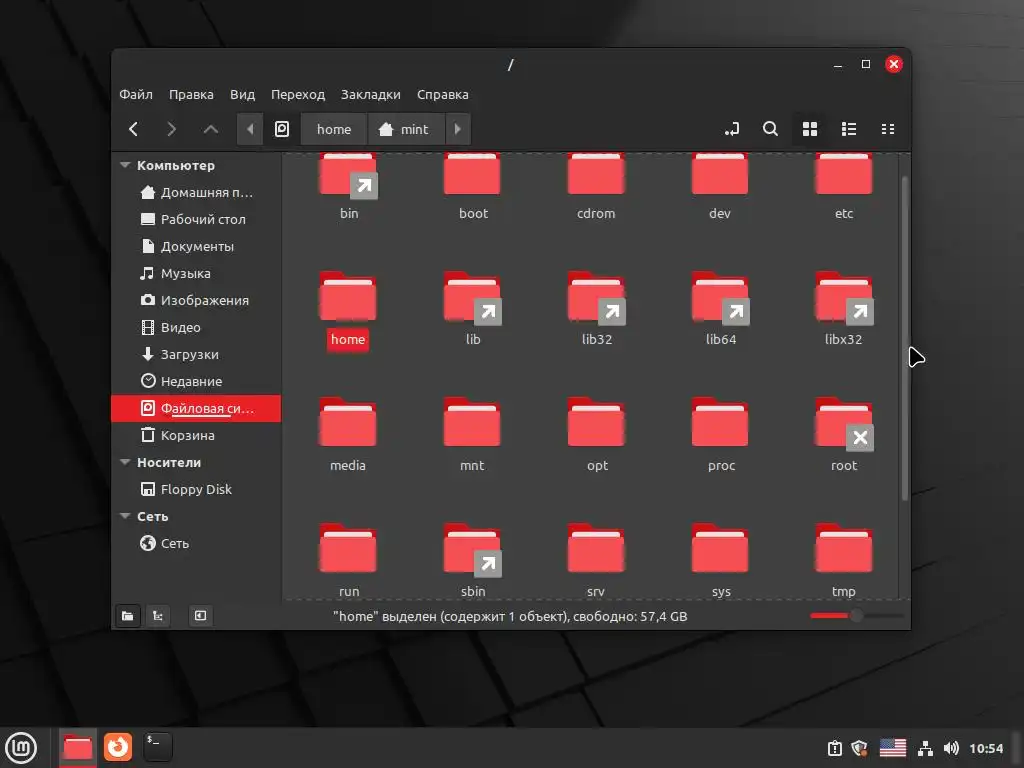
Task: Select the proc folder icon
Action: (x=720, y=422)
